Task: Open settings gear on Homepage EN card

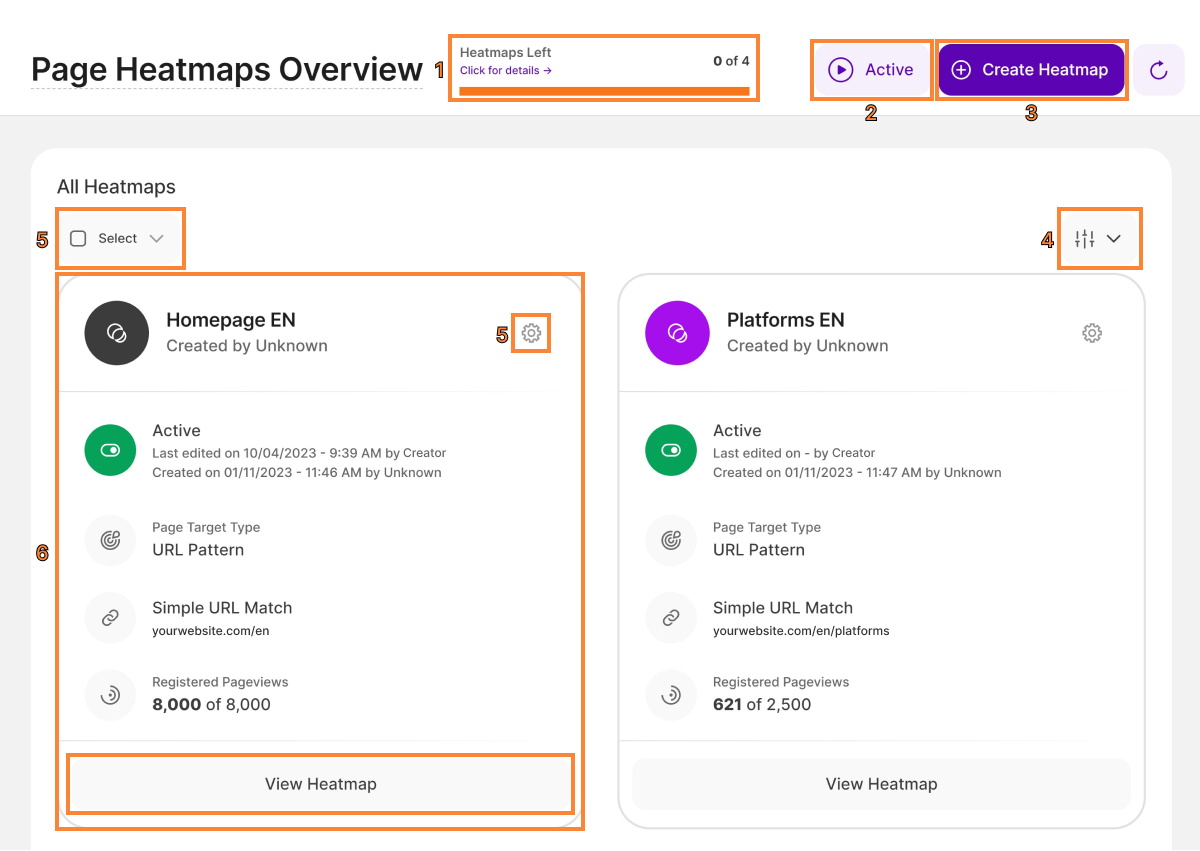Action: click(531, 333)
